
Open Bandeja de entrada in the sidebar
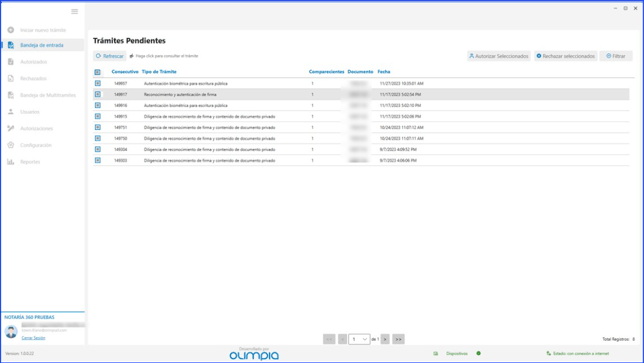43,45
